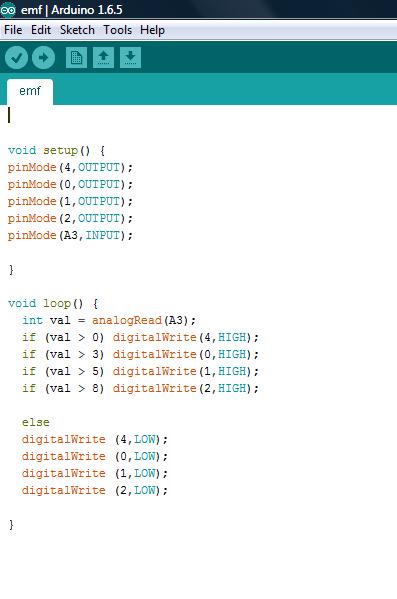The height and width of the screenshot is (599, 397).
Task: Open the Tools menu
Action: click(x=118, y=30)
